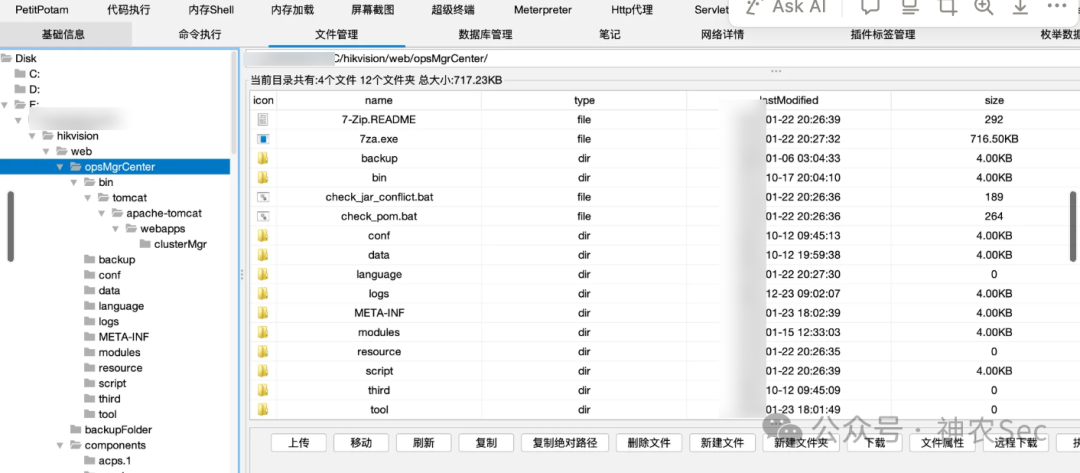Open the 网络详情 tab
The image size is (1080, 473).
tap(723, 34)
